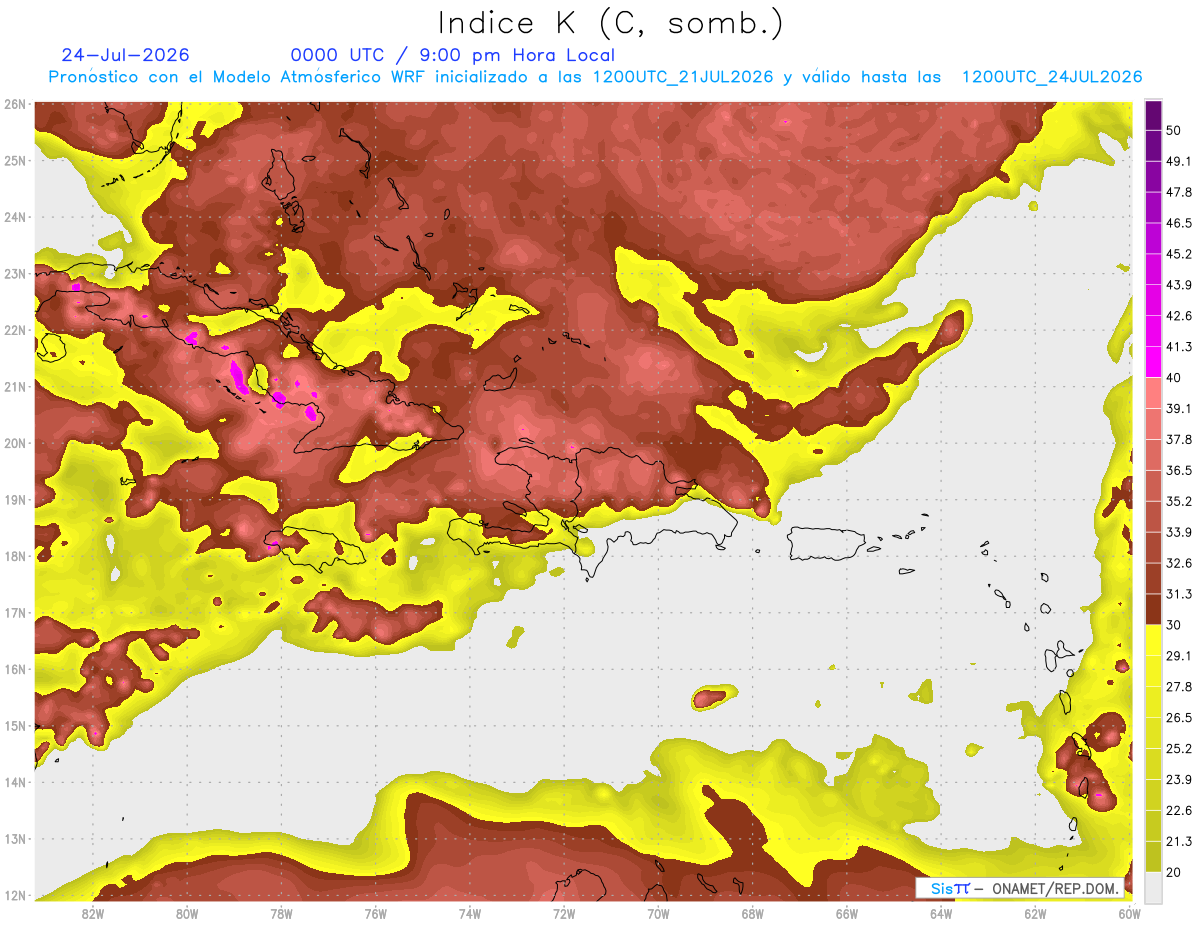This screenshot has height=927, width=1200.
Task: Click the color bar label "29.1"
Action: pyautogui.click(x=1179, y=656)
